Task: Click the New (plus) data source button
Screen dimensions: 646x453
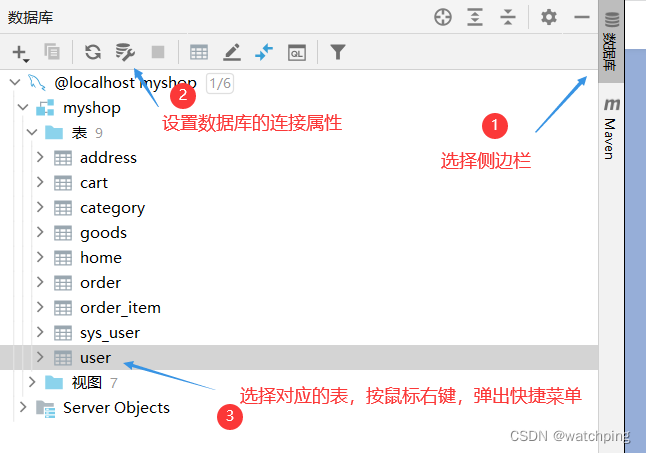Action: (20, 52)
